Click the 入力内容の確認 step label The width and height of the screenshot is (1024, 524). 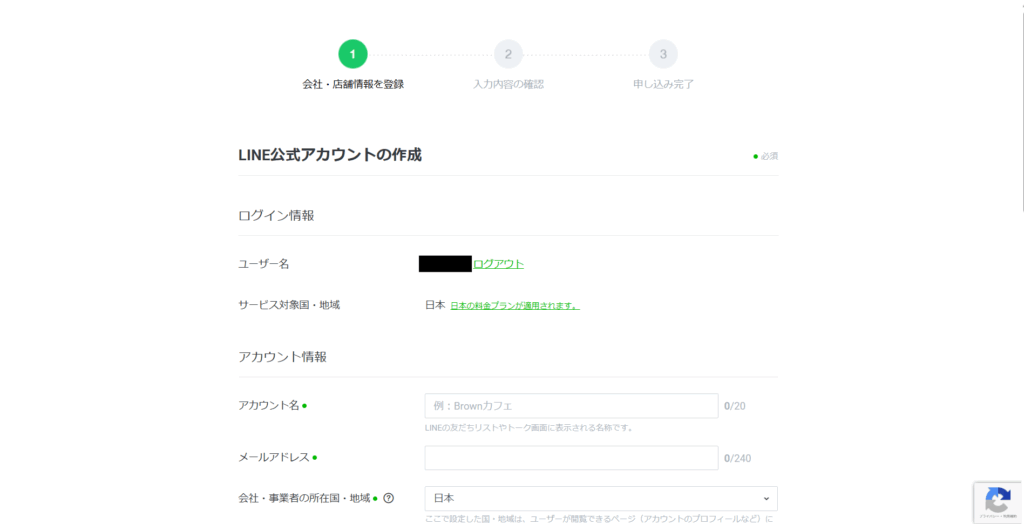[508, 84]
